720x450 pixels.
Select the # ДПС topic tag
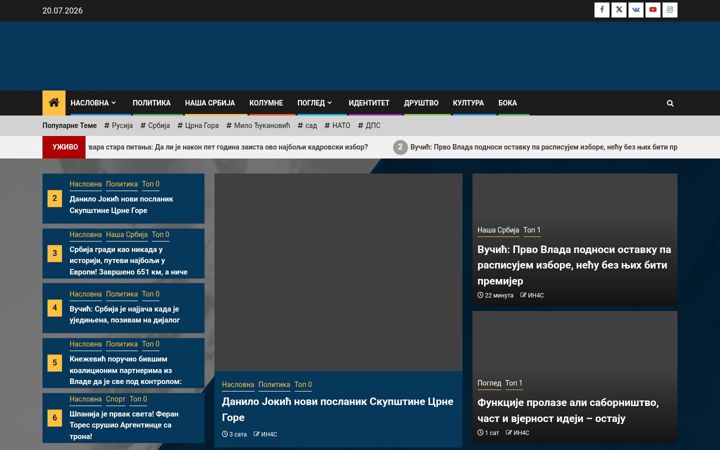pyautogui.click(x=369, y=125)
